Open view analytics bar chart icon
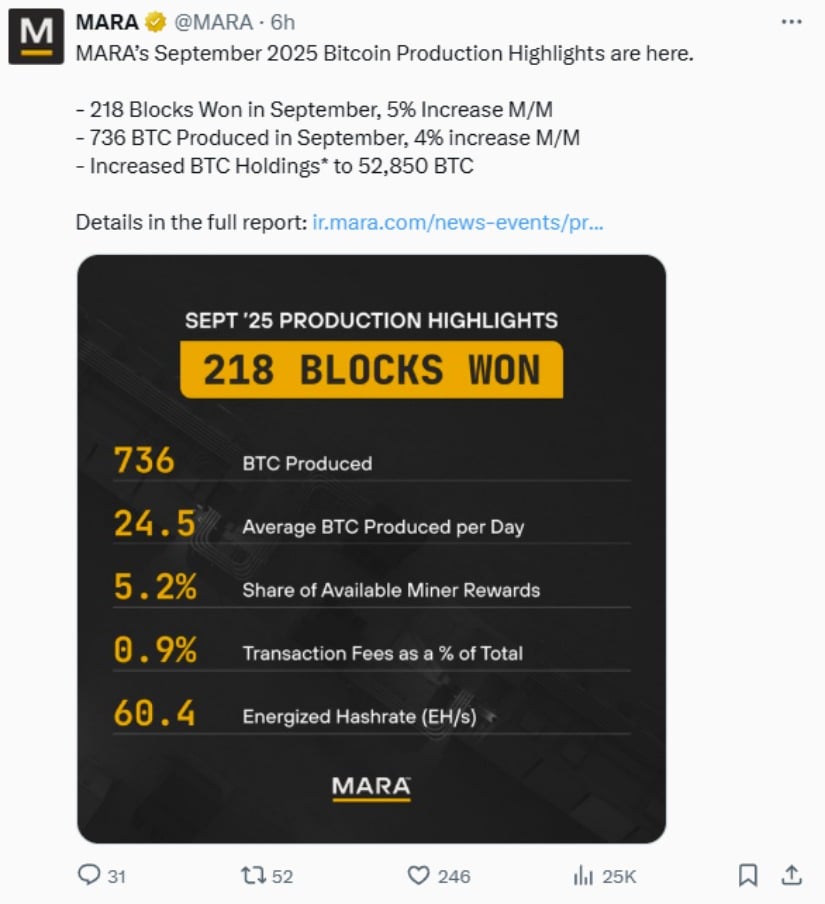825x904 pixels. coord(583,876)
